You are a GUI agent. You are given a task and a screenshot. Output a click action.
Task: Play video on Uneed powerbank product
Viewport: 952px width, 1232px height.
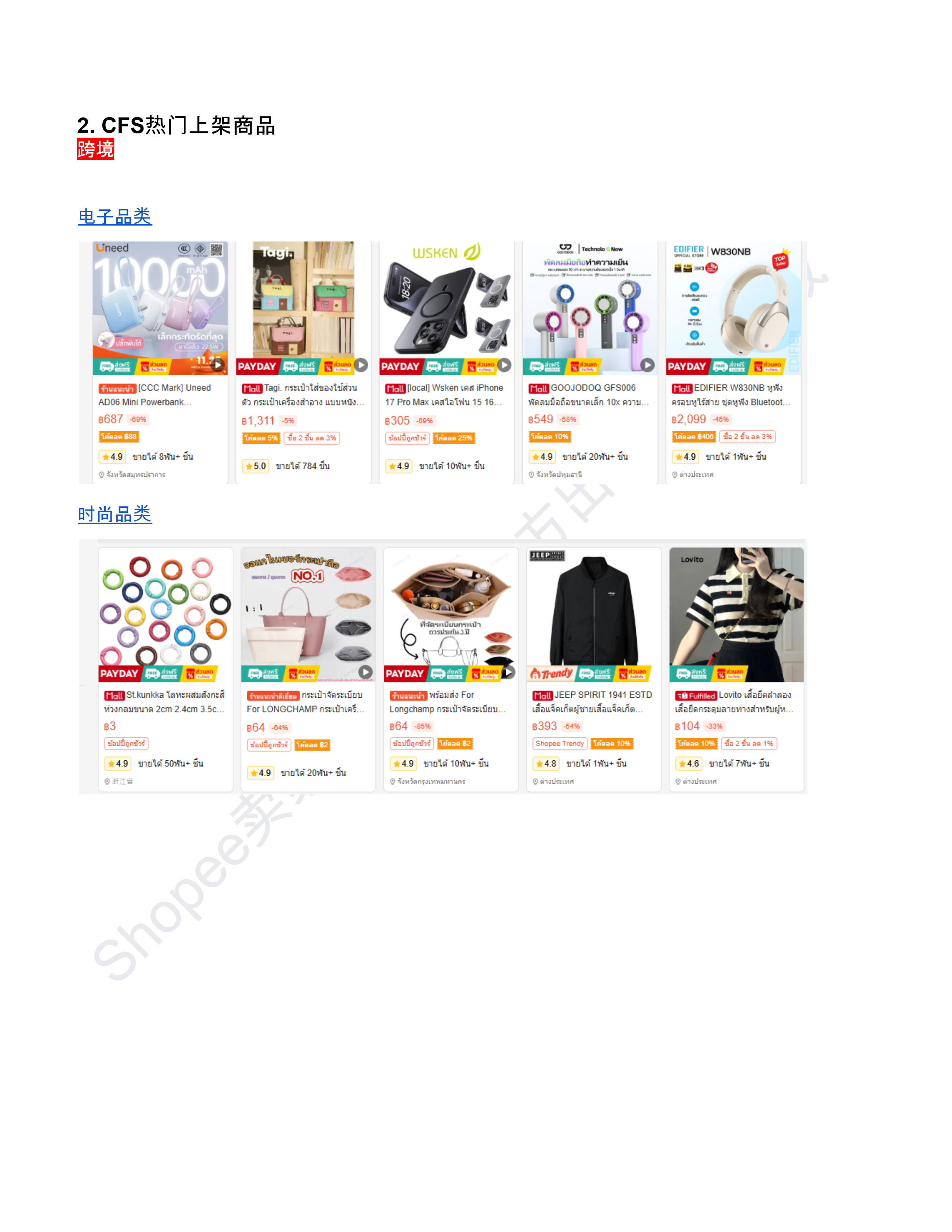(218, 365)
